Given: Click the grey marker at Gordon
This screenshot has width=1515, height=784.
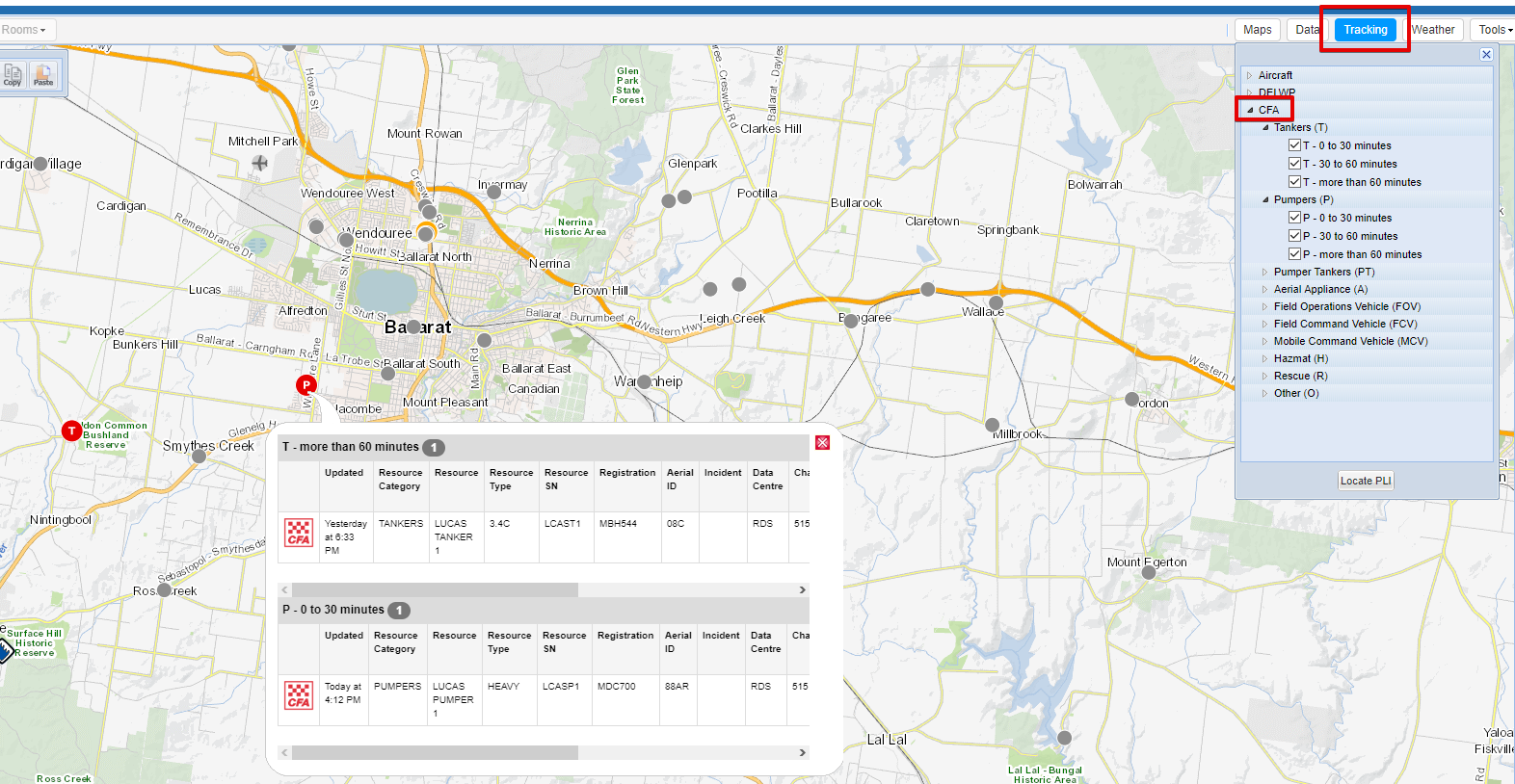Looking at the screenshot, I should 1132,399.
